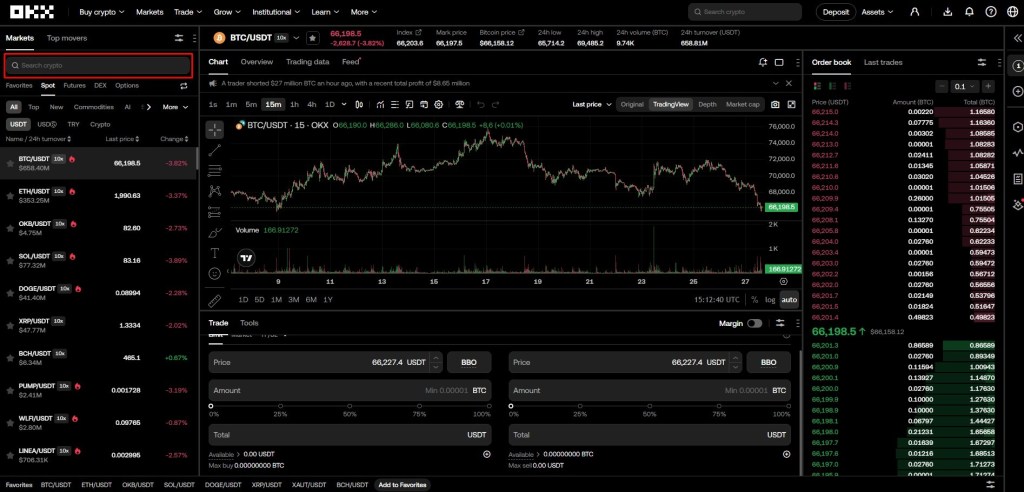Viewport: 1024px width, 492px height.
Task: Toggle the Margin switch
Action: pyautogui.click(x=754, y=323)
